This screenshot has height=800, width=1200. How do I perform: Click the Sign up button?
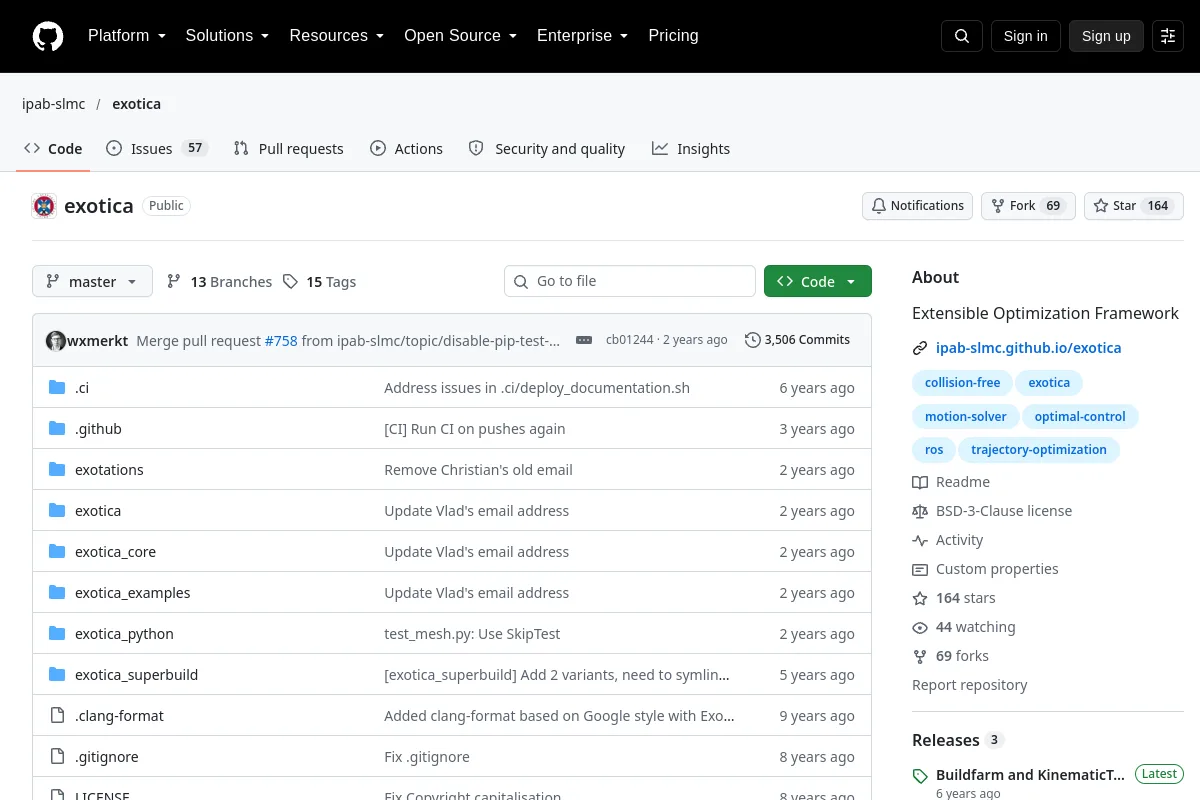(1106, 36)
